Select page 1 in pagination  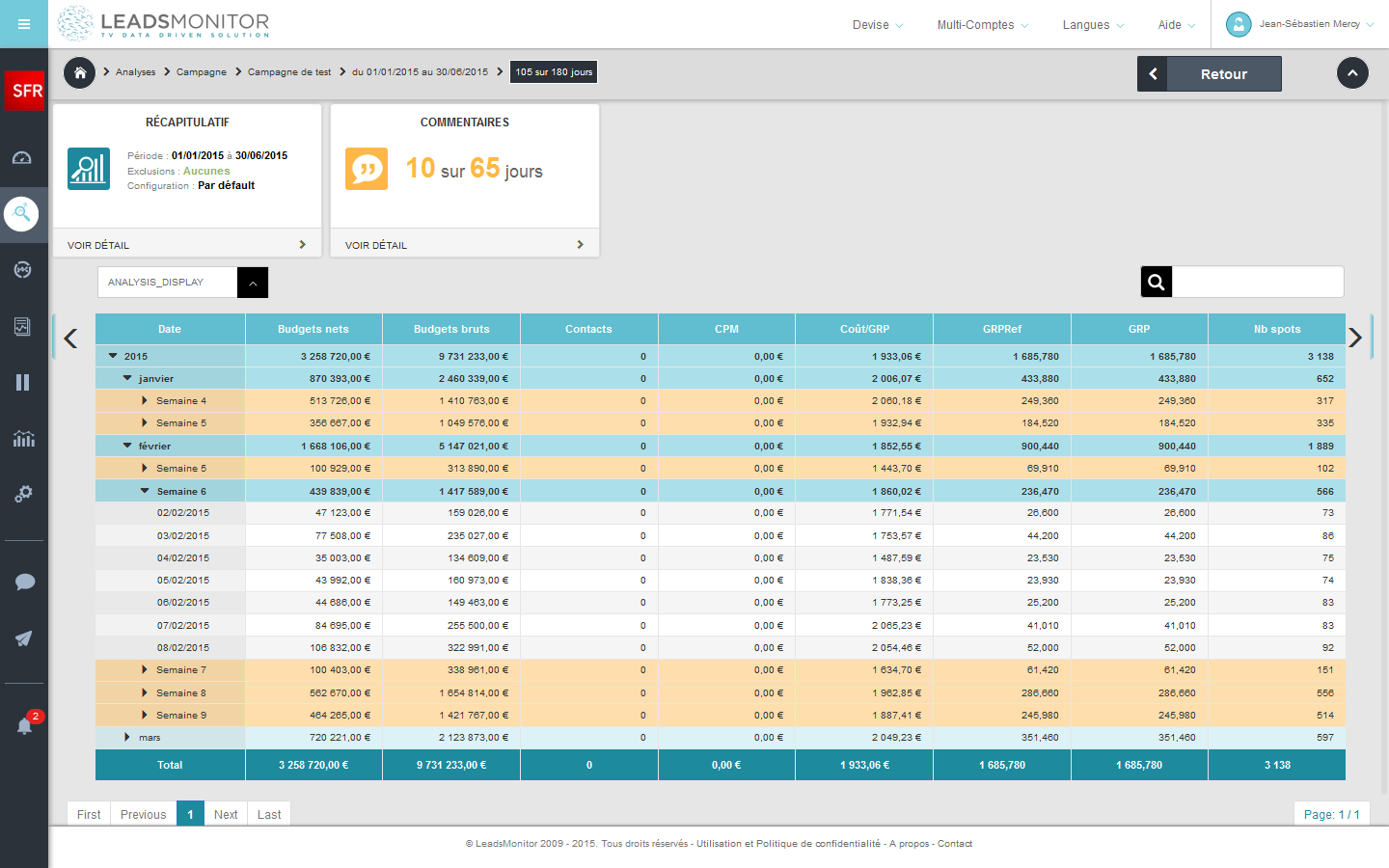pyautogui.click(x=190, y=814)
